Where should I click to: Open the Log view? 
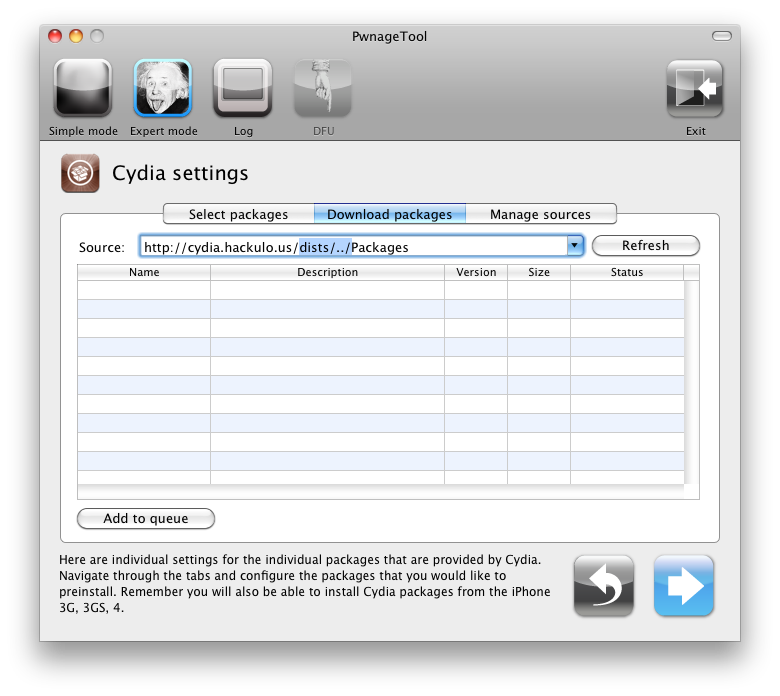[243, 88]
